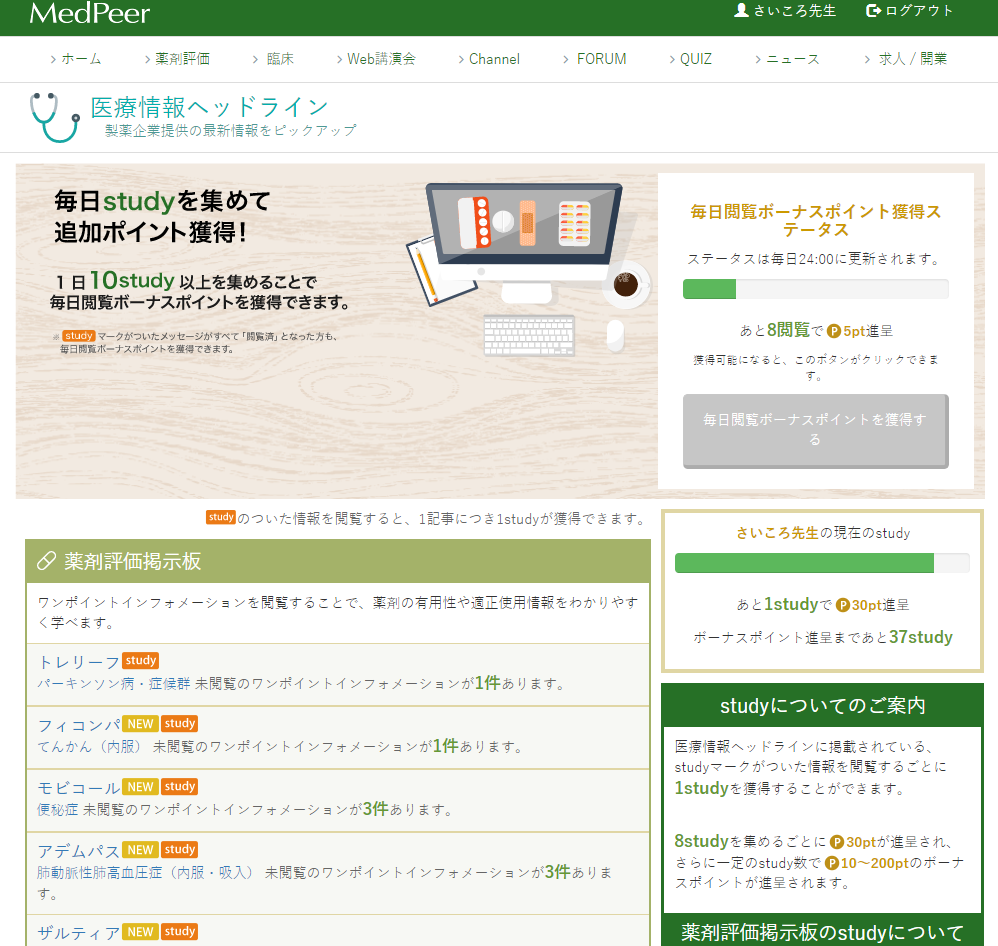The height and width of the screenshot is (946, 998).
Task: Click the 薬剤評価掲示板のstudyについて header
Action: [822, 931]
